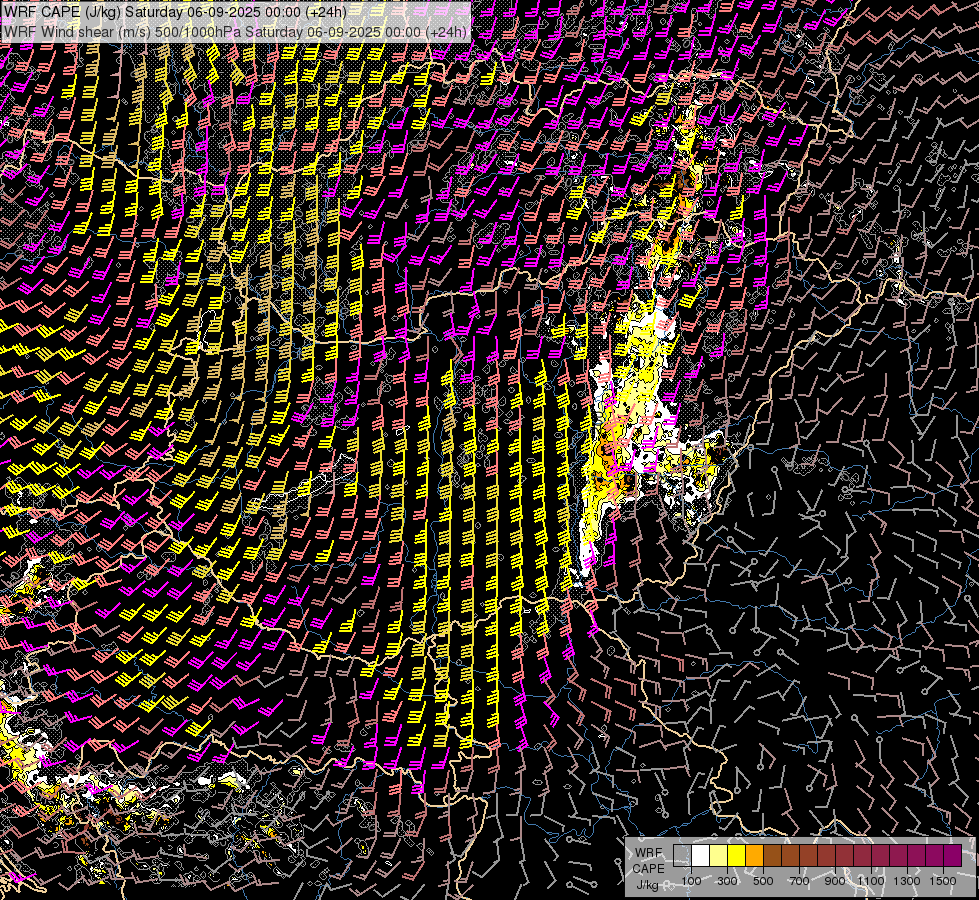Viewport: 979px width, 900px height.
Task: Click the pale yellow CAPE legend swatch
Action: tap(719, 856)
